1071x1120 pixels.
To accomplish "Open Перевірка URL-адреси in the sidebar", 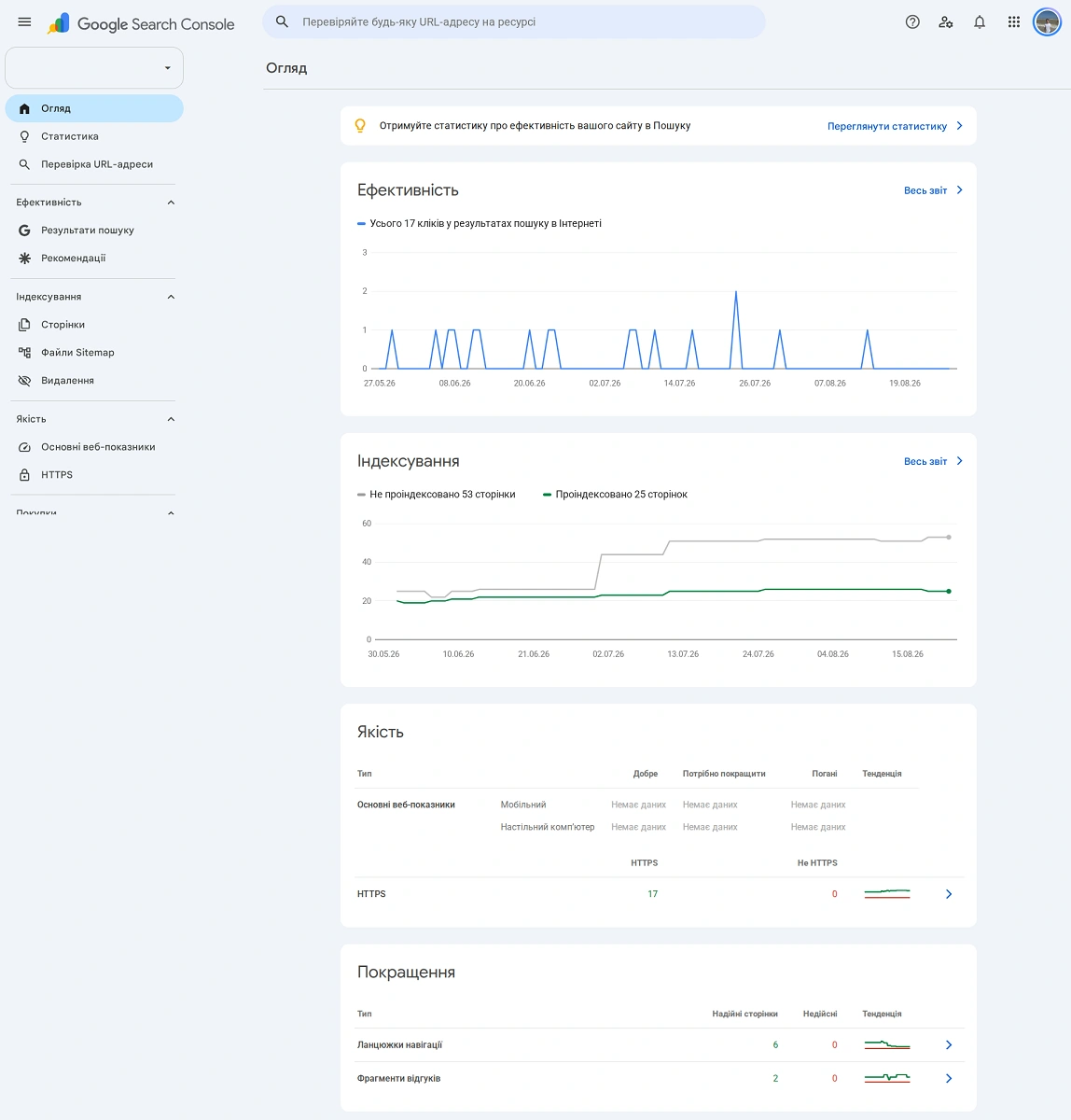I will (94, 164).
